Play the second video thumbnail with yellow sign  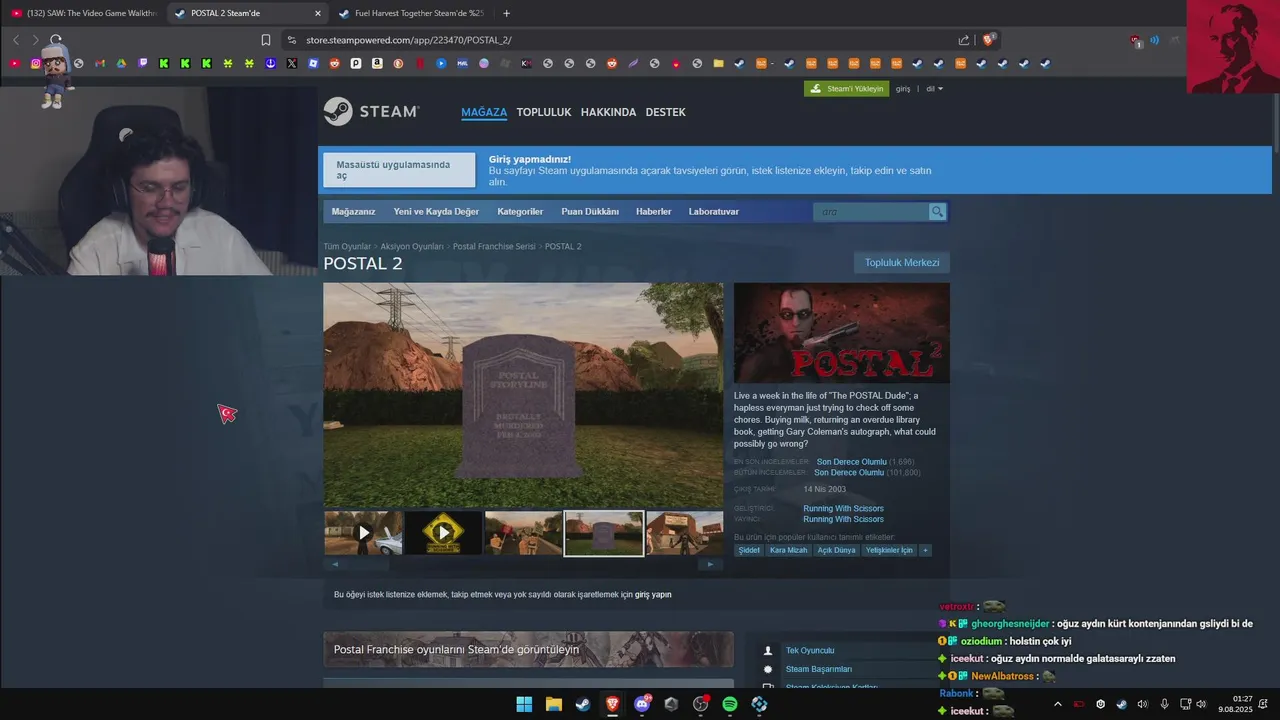tap(443, 533)
